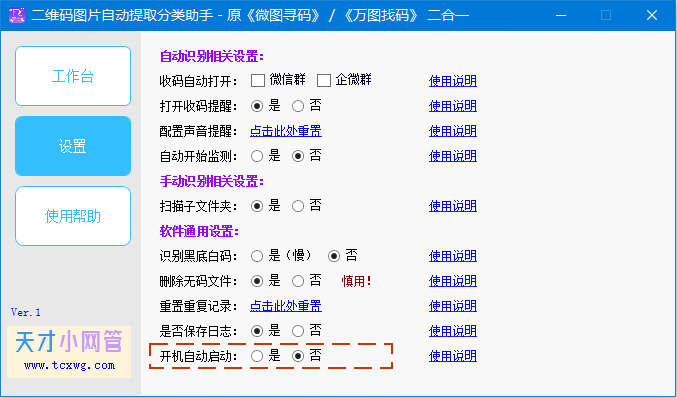The image size is (677, 398).
Task: Open 使用说明 for 重置重复记录
Action: 453,306
